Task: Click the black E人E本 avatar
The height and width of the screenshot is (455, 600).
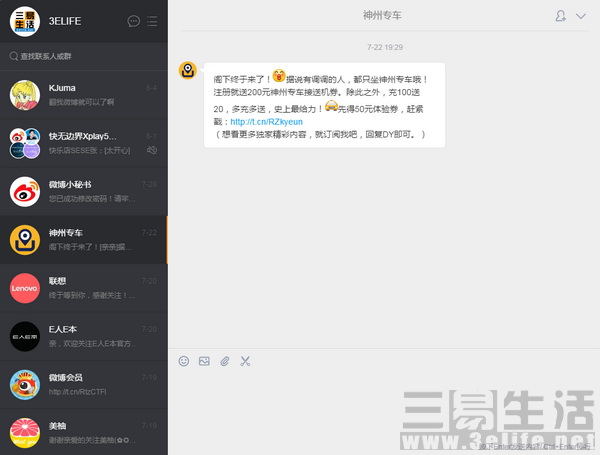Action: click(25, 336)
